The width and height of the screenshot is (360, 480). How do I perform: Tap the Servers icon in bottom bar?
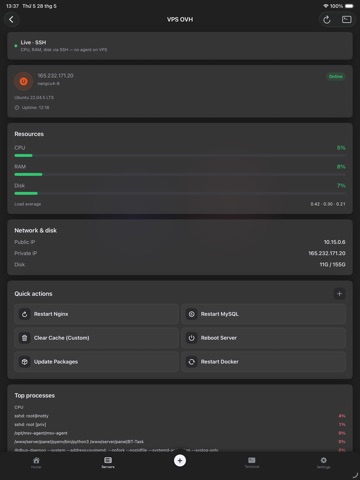click(x=108, y=460)
